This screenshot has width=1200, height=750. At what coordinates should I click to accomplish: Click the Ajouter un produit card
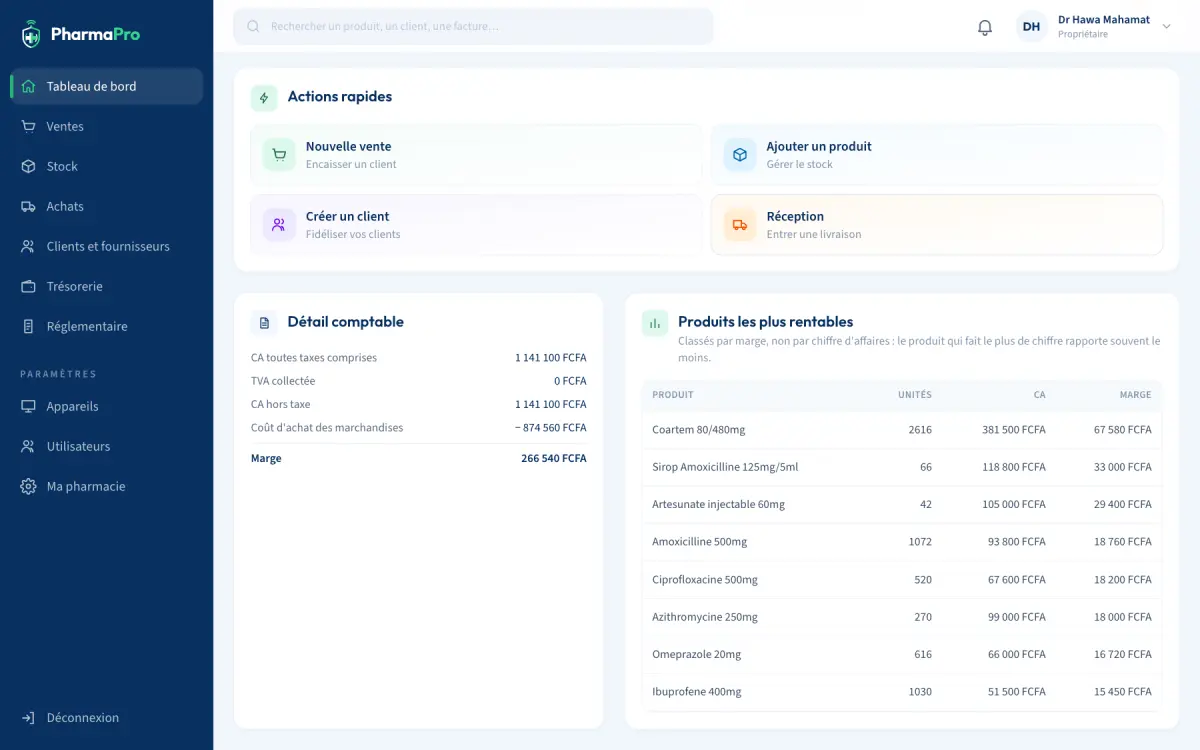937,155
